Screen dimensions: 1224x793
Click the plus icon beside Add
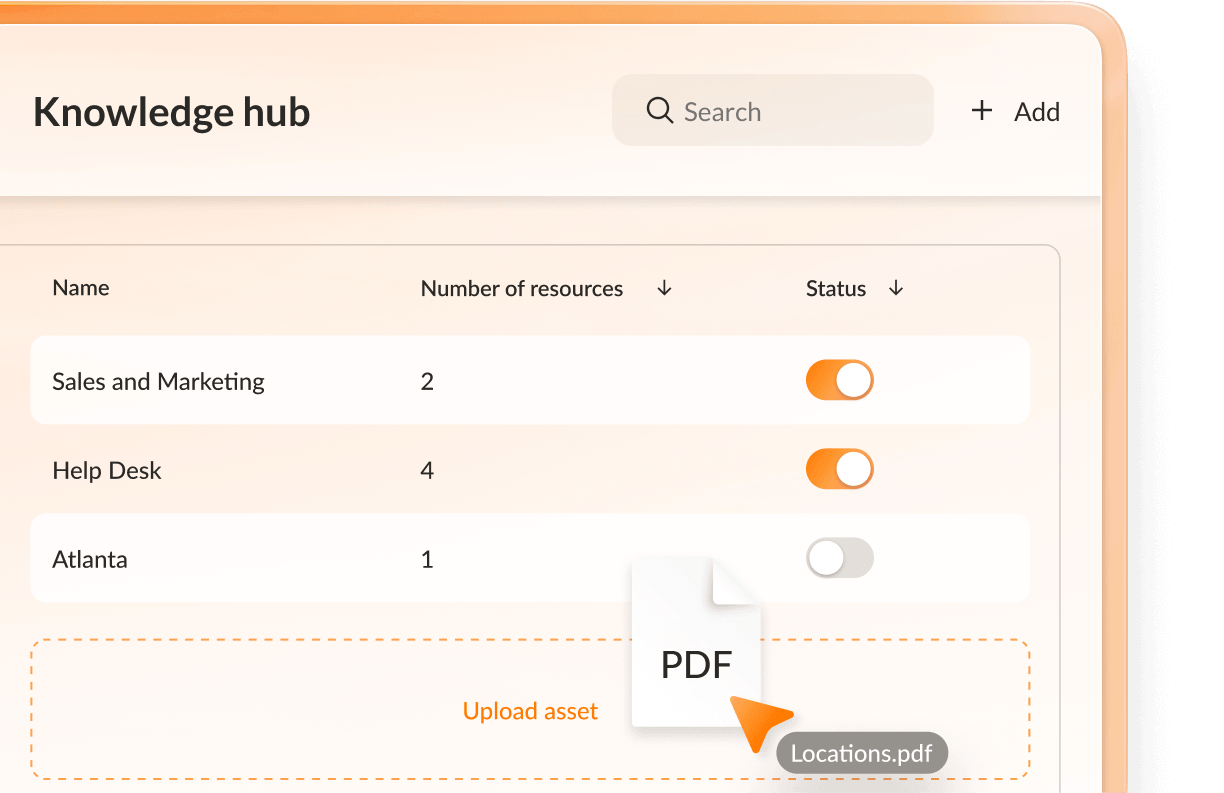(x=982, y=111)
